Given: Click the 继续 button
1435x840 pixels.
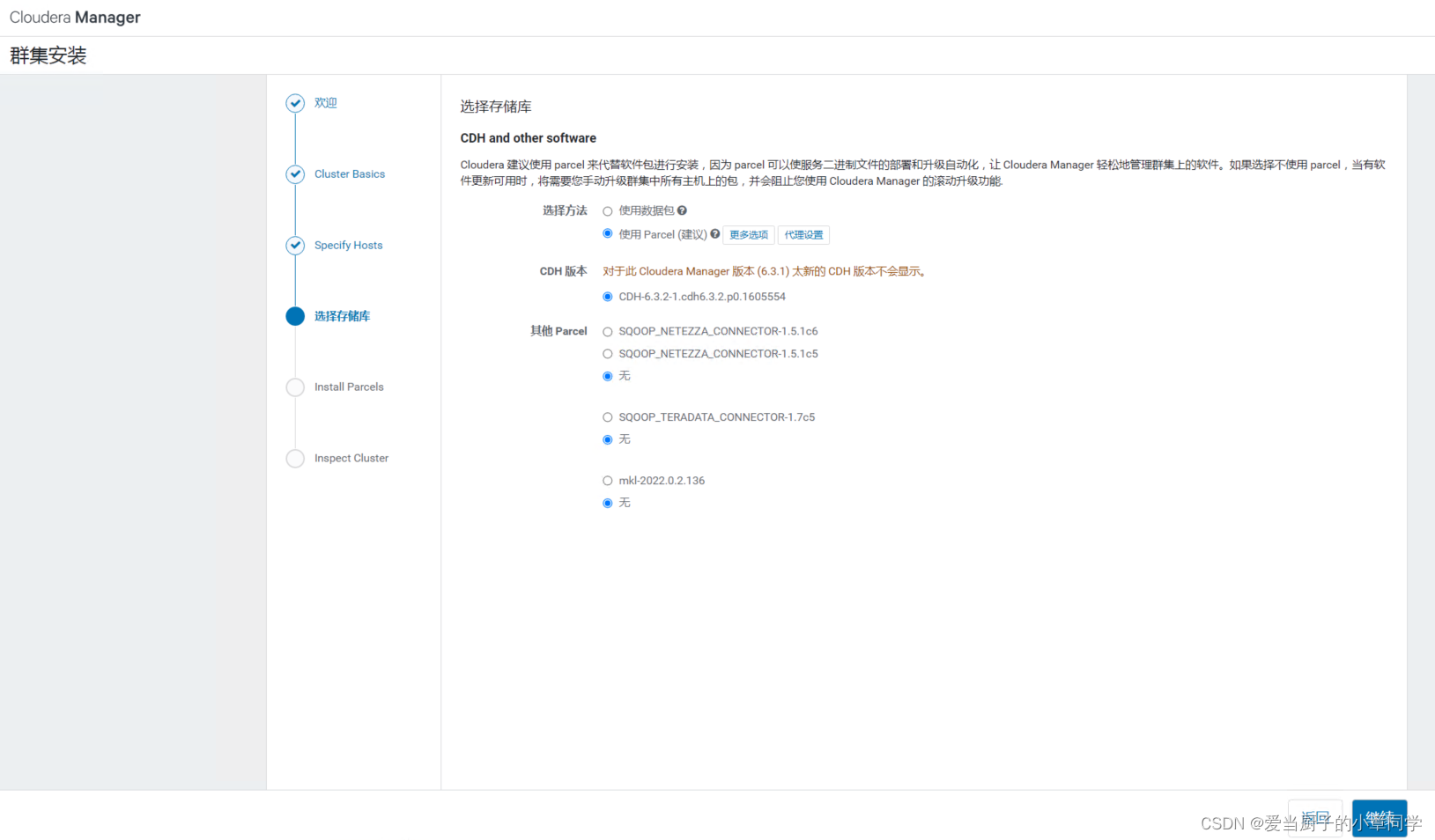Looking at the screenshot, I should tap(1380, 818).
